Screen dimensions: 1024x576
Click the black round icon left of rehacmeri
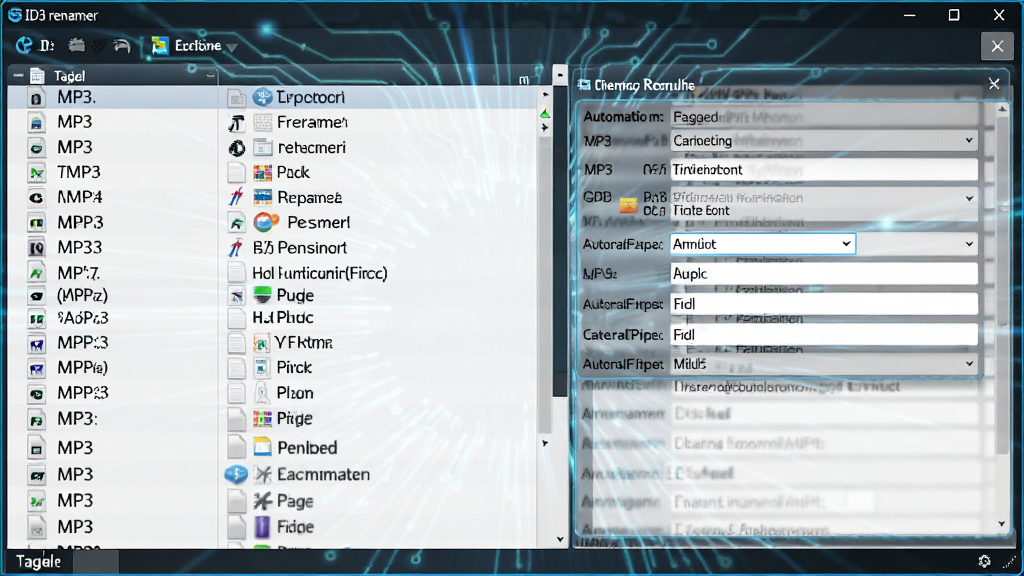[x=237, y=148]
